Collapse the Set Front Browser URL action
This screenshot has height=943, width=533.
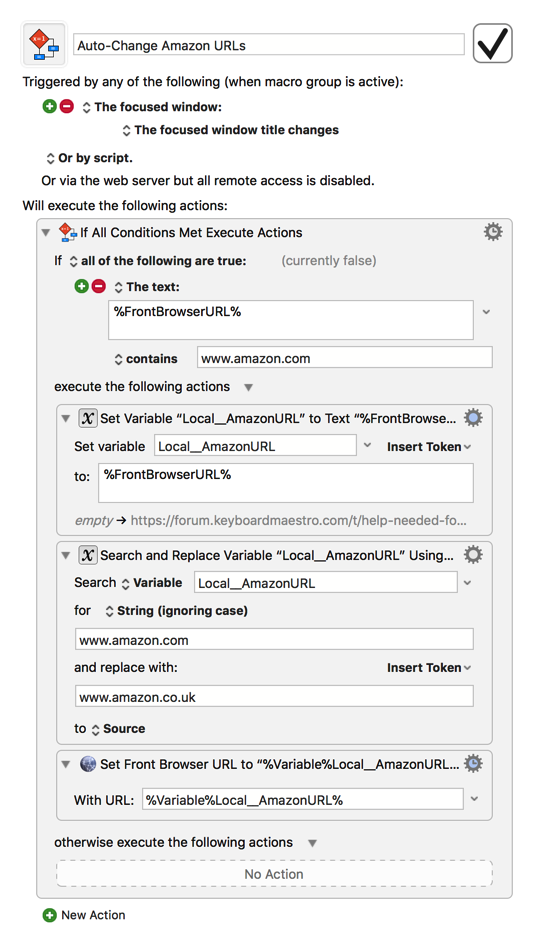click(x=66, y=764)
